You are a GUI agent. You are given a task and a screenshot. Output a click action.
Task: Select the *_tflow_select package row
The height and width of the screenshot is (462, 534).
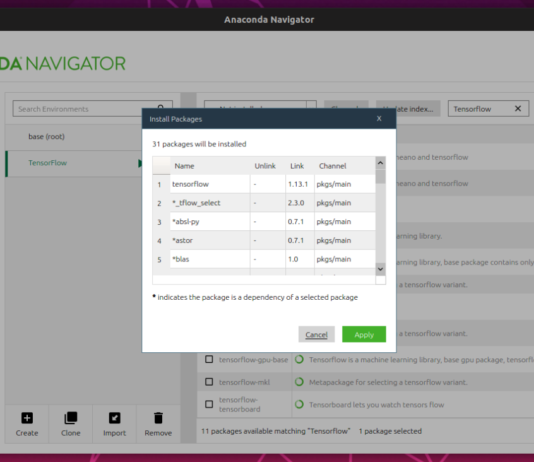pyautogui.click(x=264, y=203)
